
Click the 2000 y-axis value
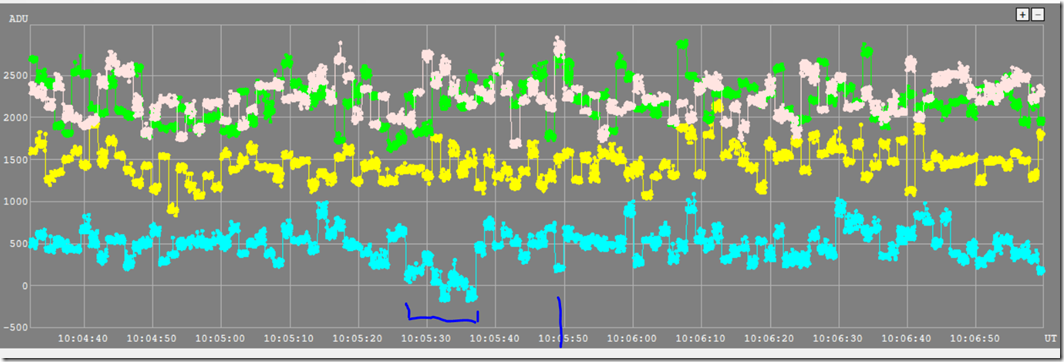pyautogui.click(x=17, y=117)
